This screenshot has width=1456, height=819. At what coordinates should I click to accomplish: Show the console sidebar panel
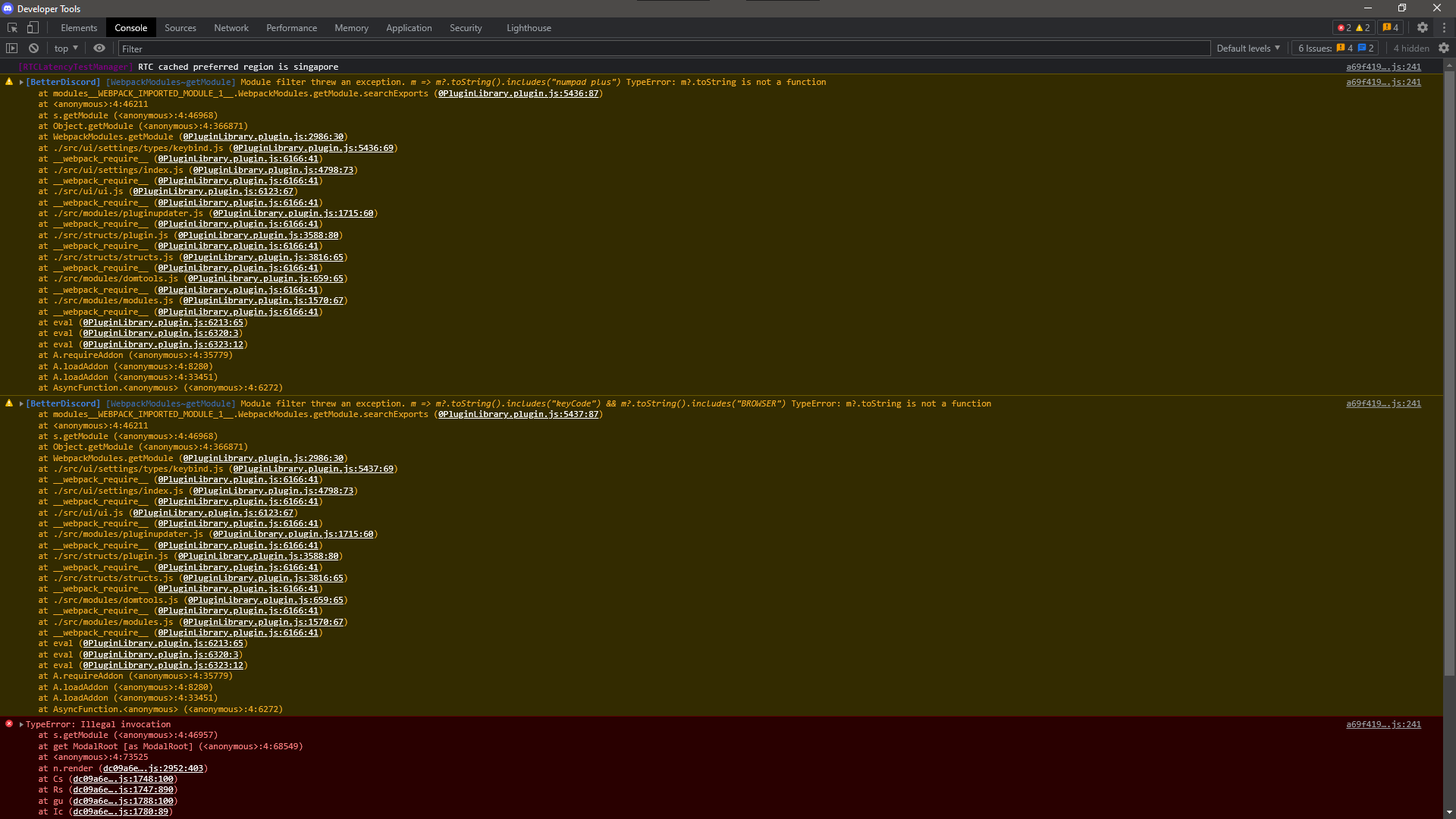click(x=11, y=49)
